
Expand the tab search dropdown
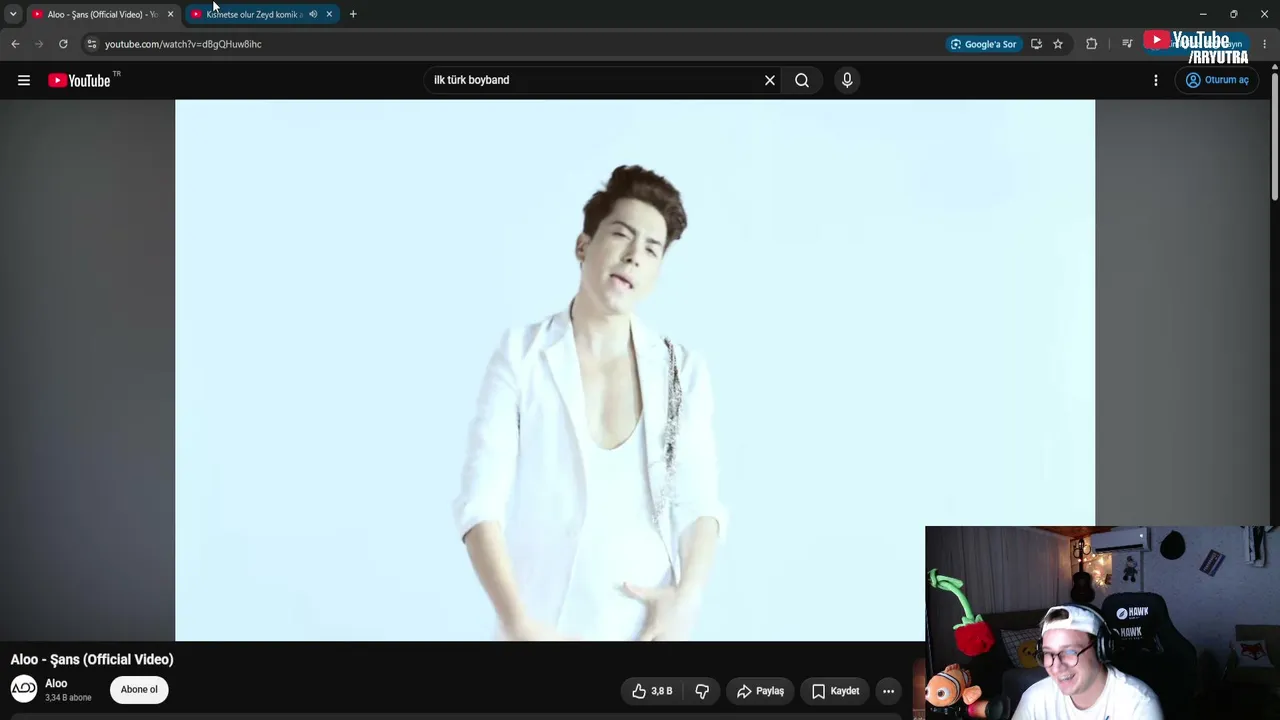click(x=13, y=14)
